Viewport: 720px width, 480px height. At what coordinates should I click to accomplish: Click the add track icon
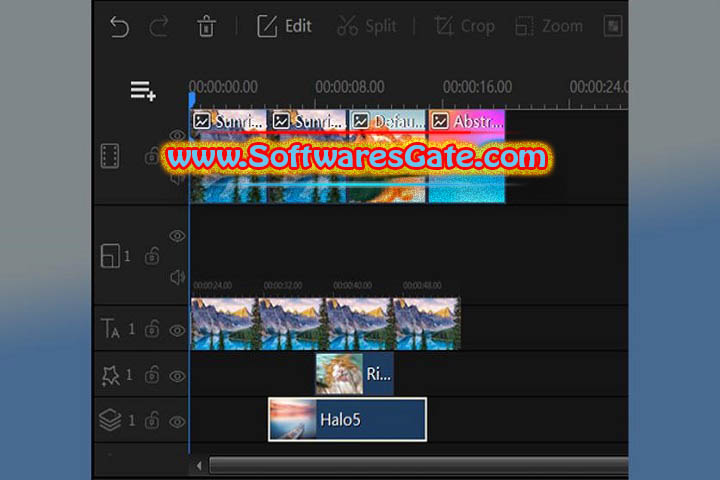[x=143, y=90]
